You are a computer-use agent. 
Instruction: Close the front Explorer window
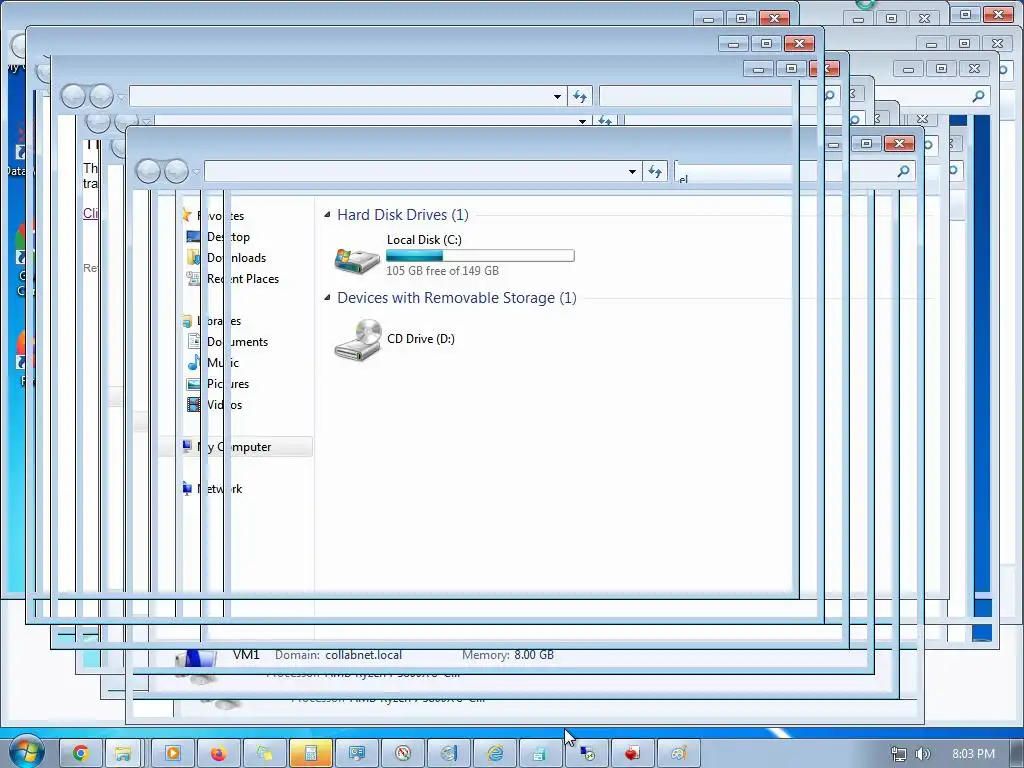[x=899, y=143]
